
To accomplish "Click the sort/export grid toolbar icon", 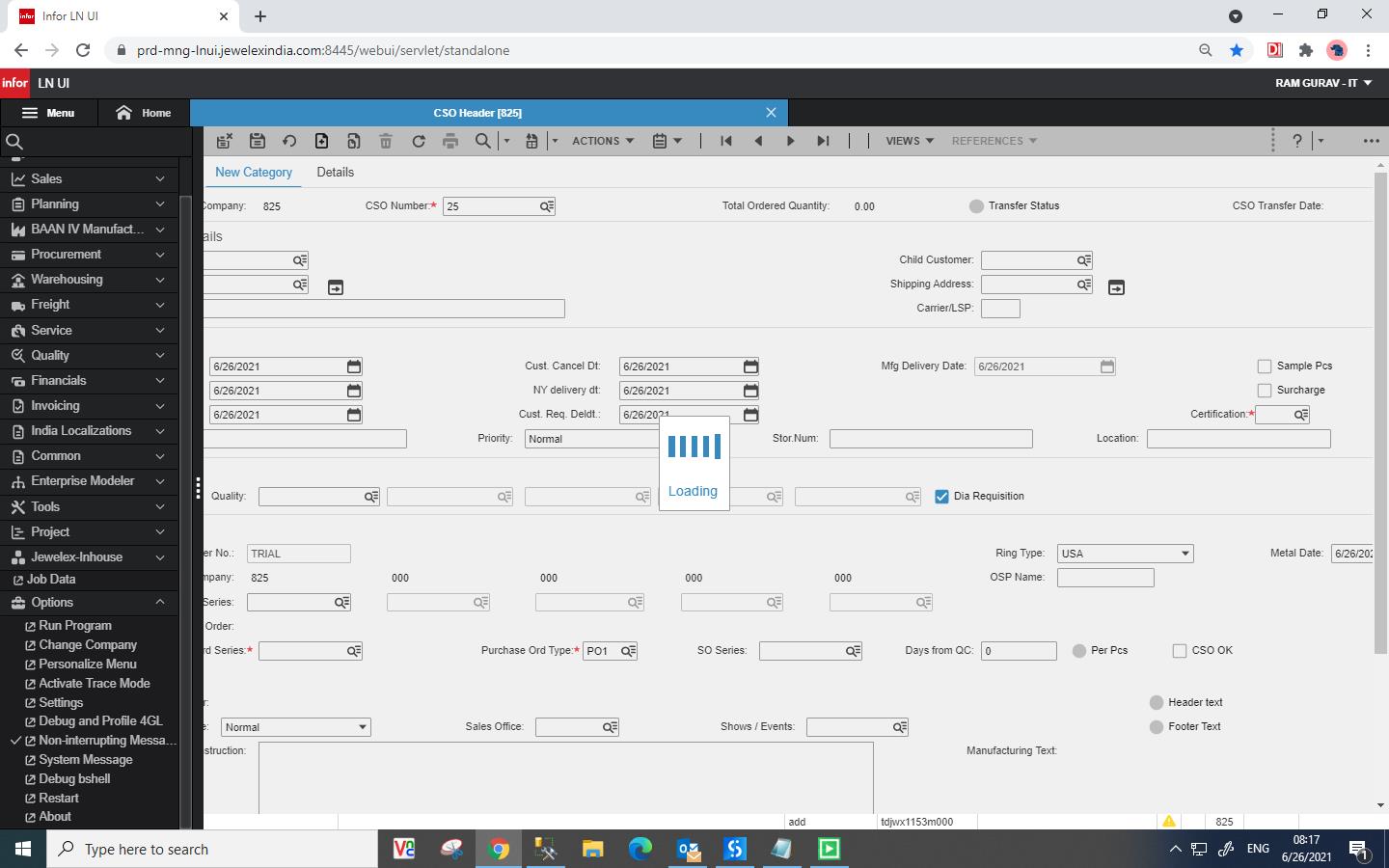I will point(531,141).
